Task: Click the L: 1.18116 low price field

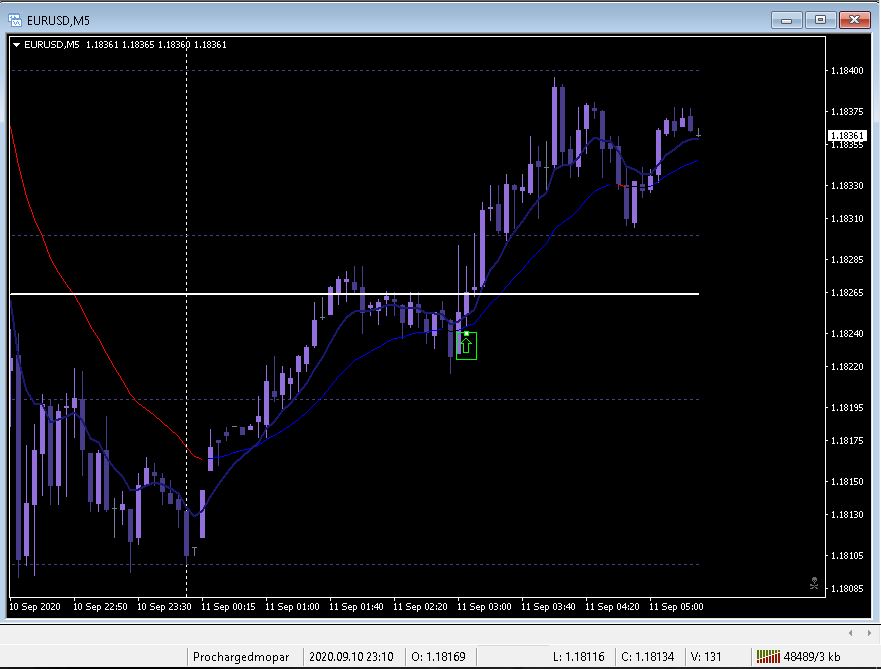Action: (579, 657)
